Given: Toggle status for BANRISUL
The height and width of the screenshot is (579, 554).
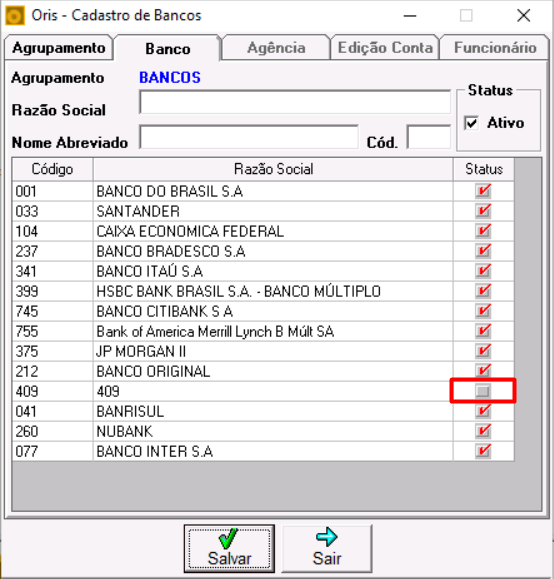Looking at the screenshot, I should pyautogui.click(x=483, y=411).
